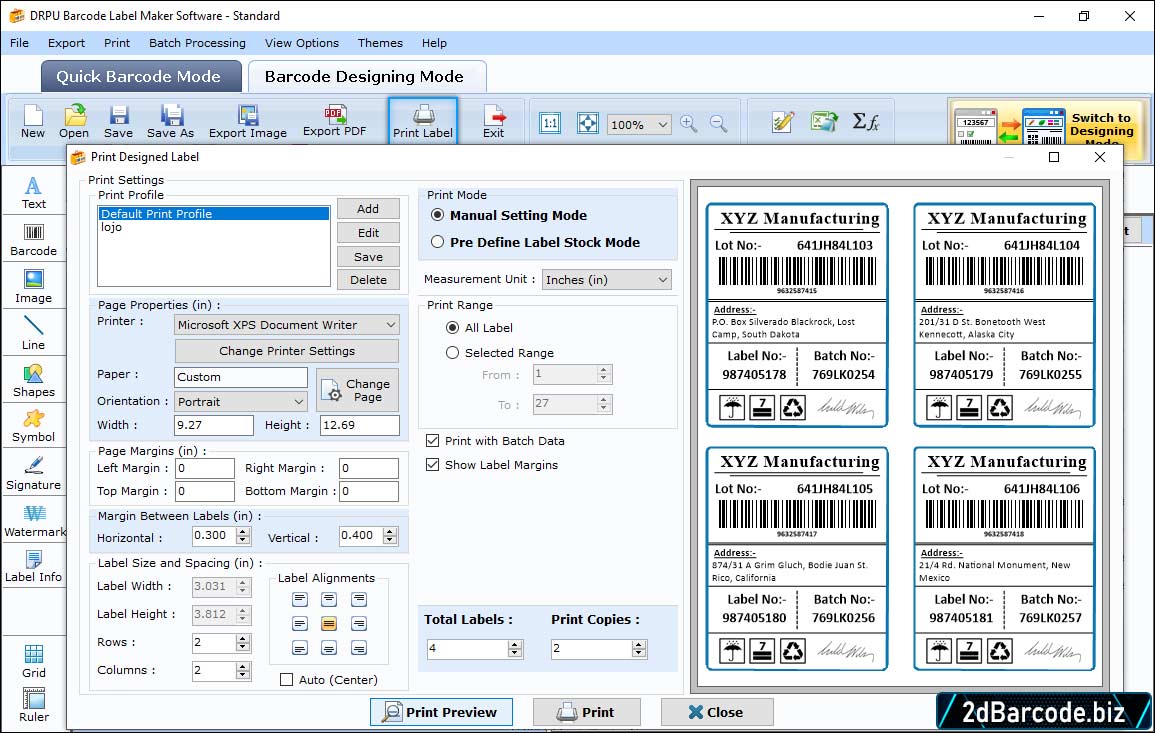
Task: Click the Left Margin input field
Action: 205,469
